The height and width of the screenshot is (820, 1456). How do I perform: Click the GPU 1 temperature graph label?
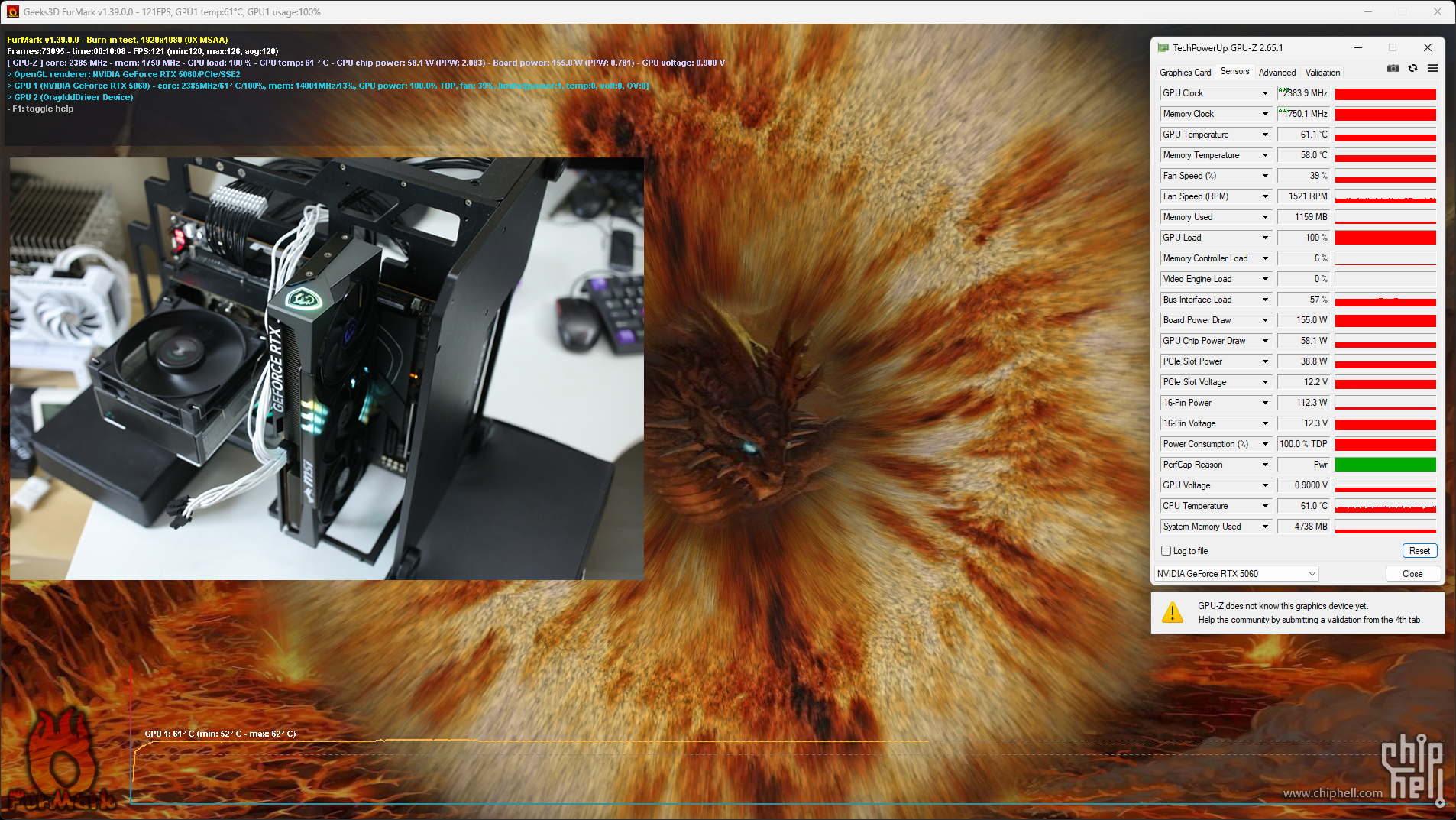[x=220, y=734]
